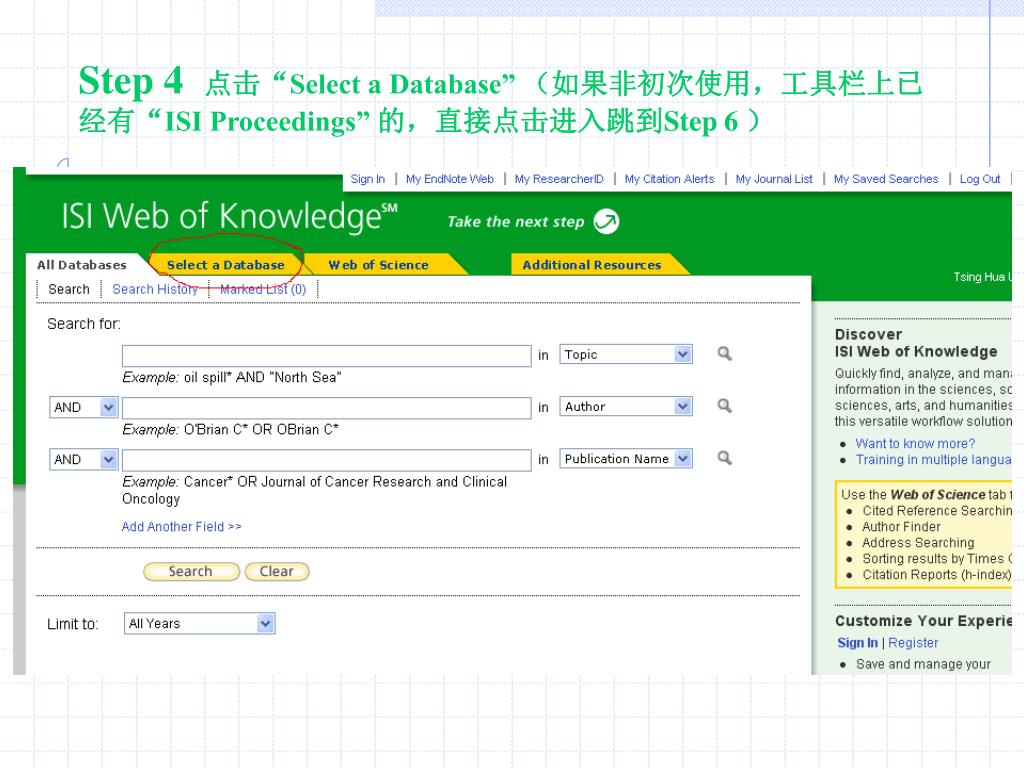Click the Topic field search magnifier icon

pyautogui.click(x=724, y=354)
